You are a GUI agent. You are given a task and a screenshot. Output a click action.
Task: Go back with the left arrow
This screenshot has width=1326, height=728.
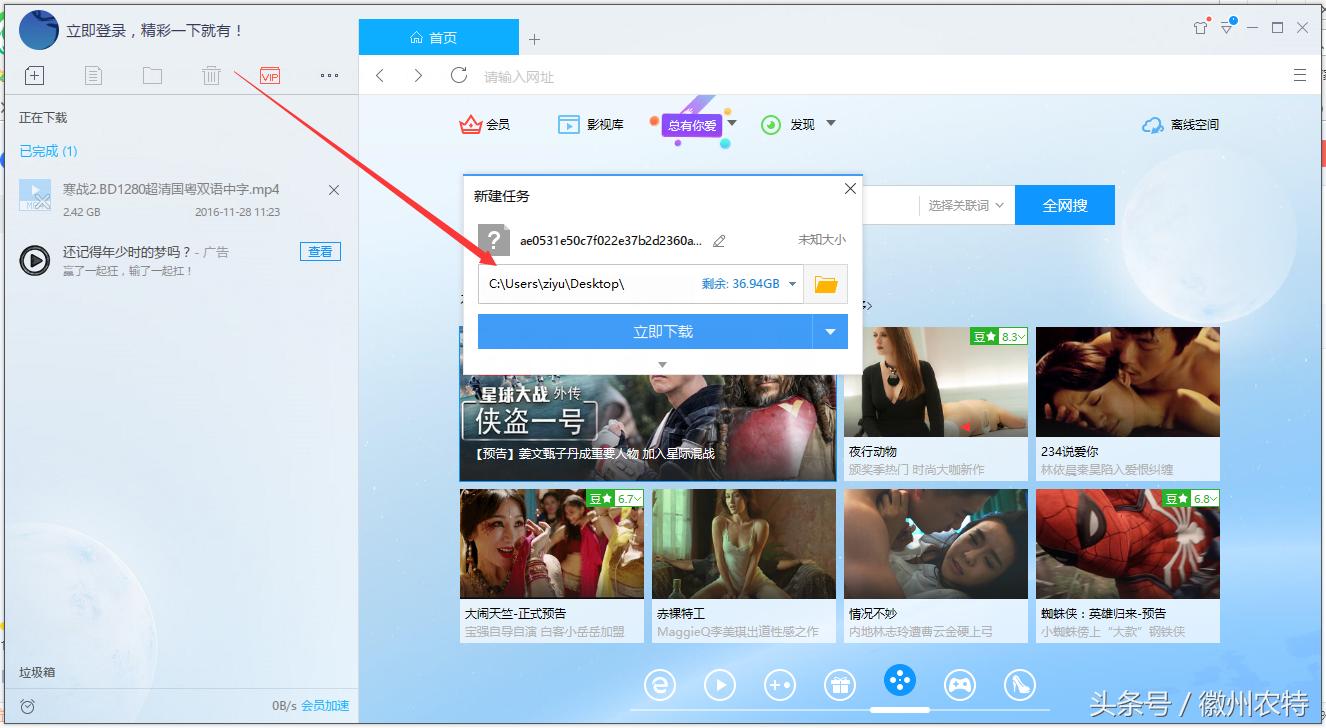pyautogui.click(x=380, y=76)
